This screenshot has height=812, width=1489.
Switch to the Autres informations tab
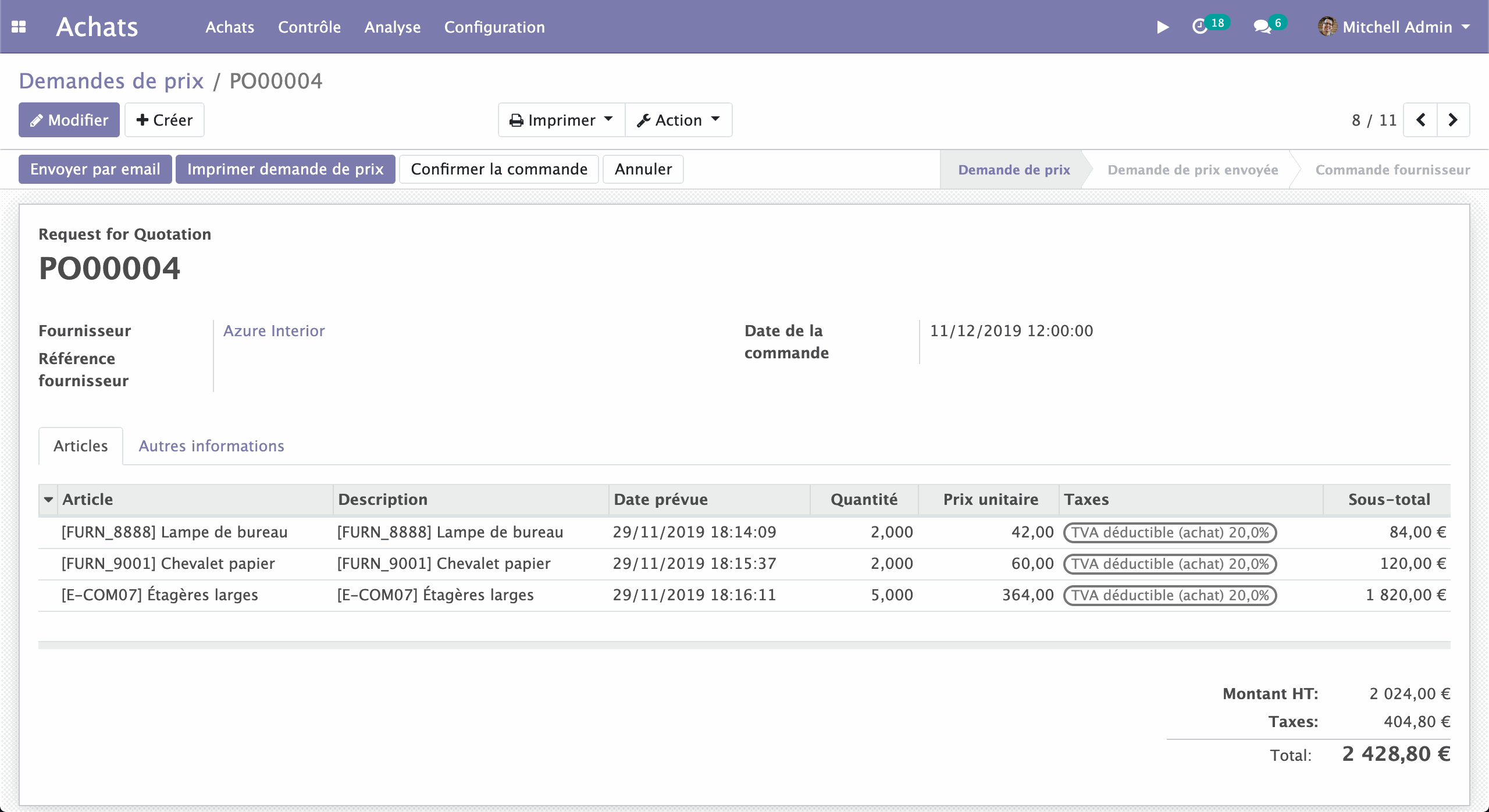point(211,446)
